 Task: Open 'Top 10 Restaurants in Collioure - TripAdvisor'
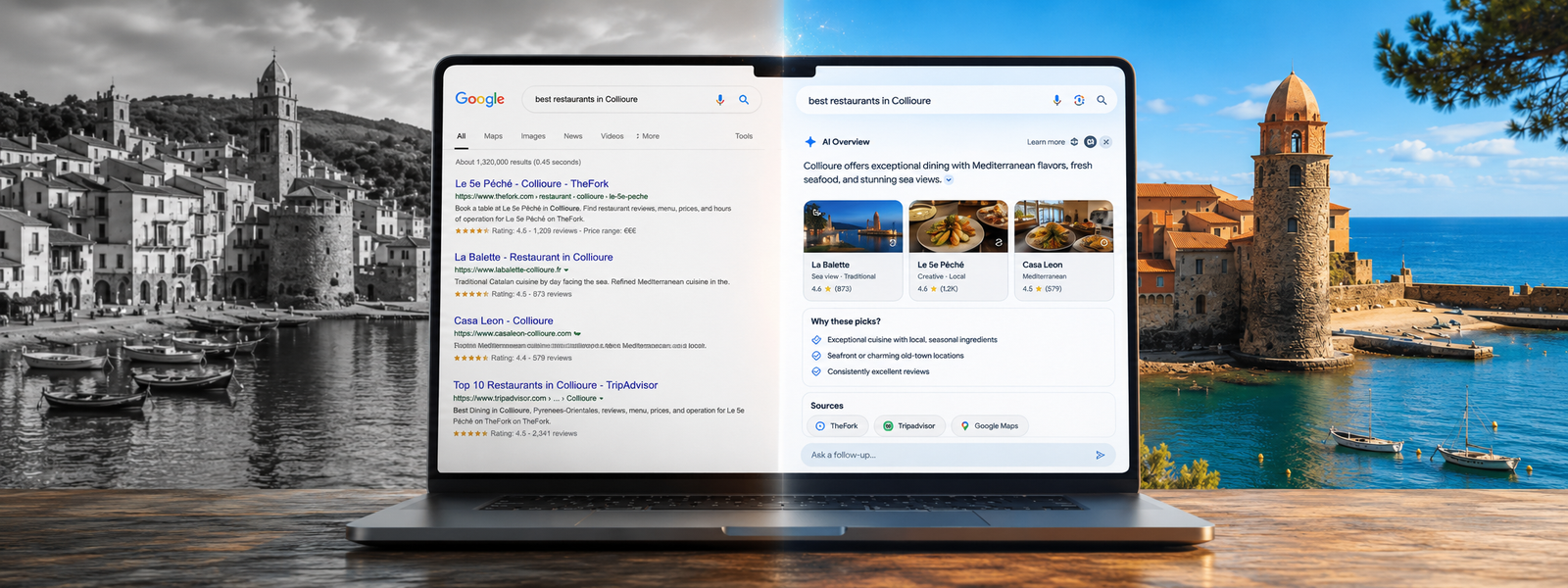(x=556, y=385)
